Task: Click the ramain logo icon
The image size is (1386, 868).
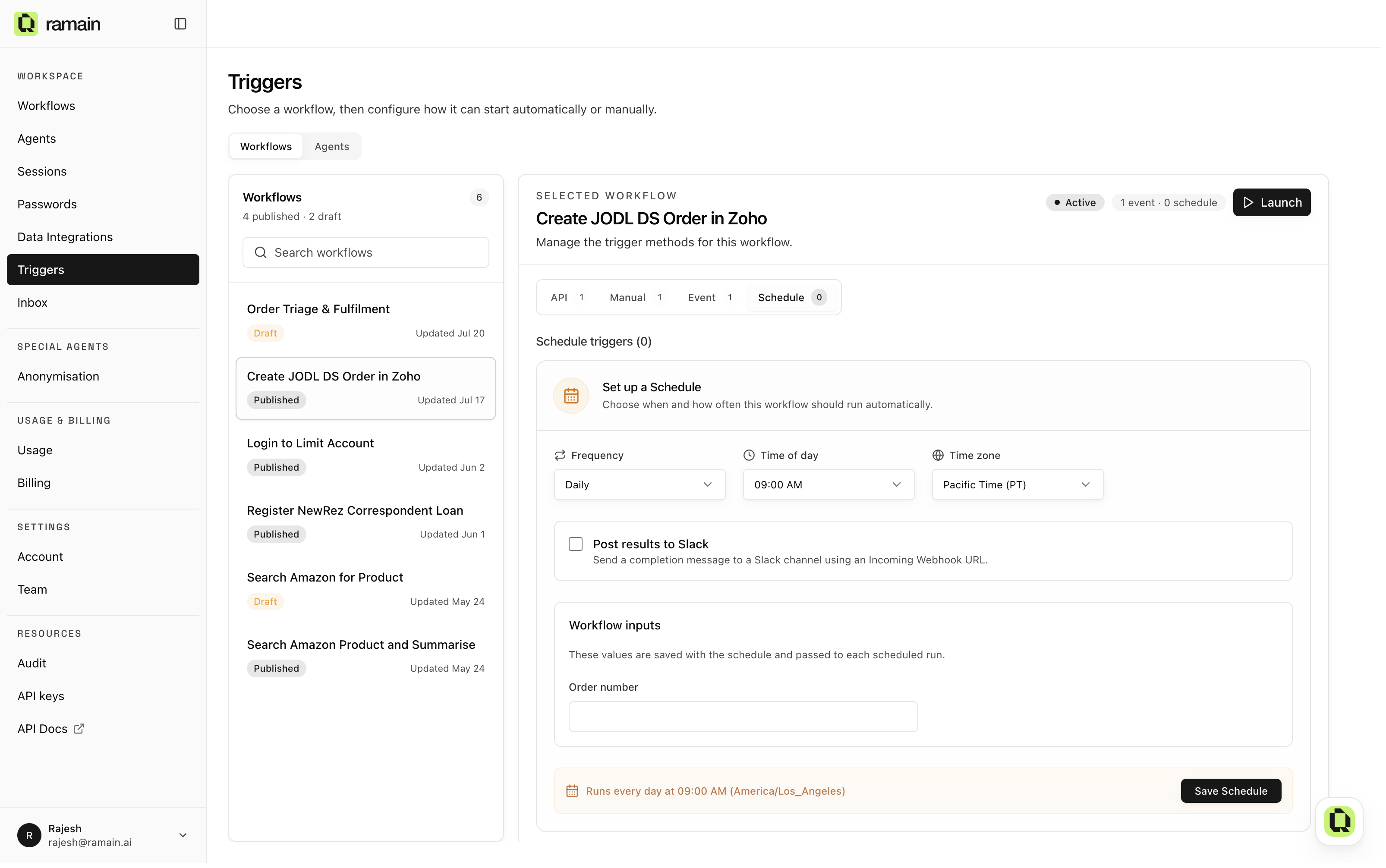Action: point(26,24)
